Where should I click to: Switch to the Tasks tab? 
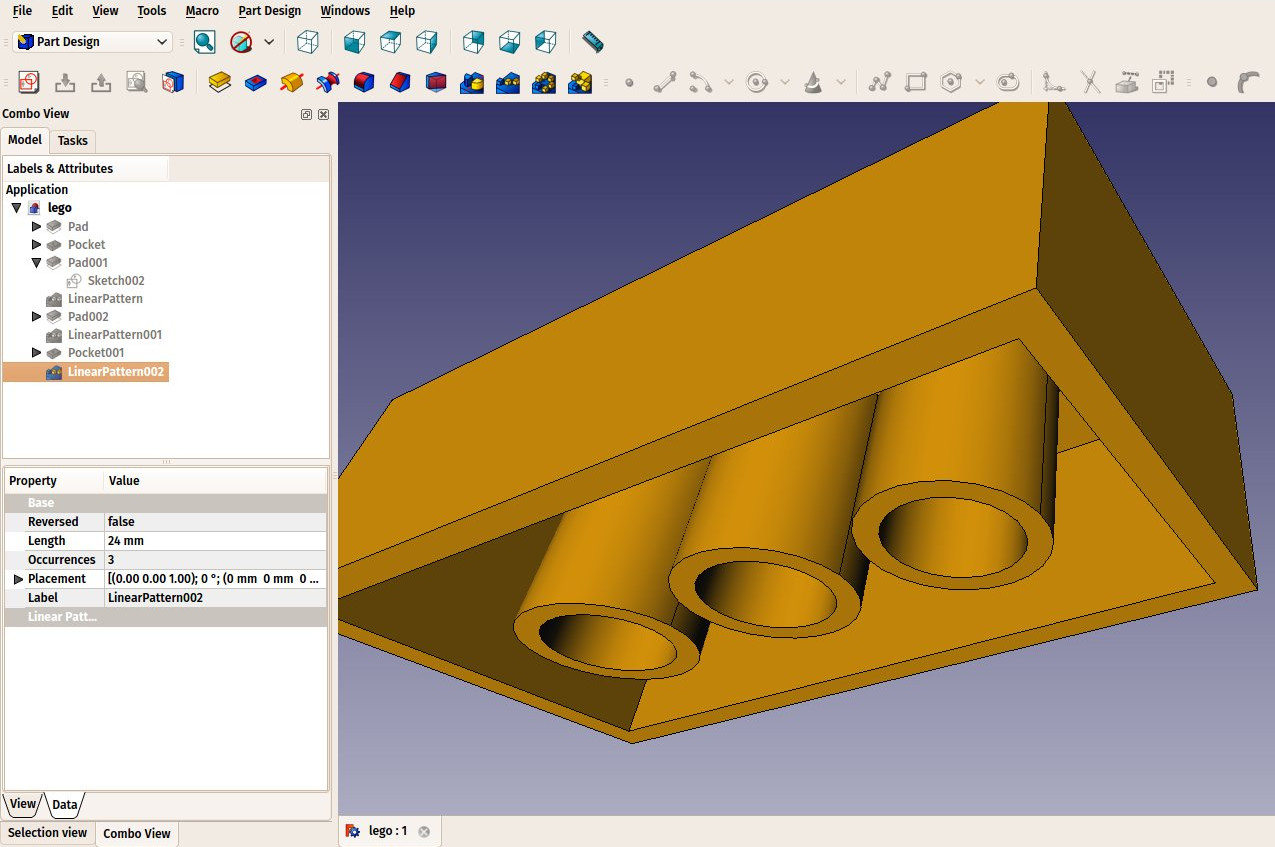(x=73, y=141)
